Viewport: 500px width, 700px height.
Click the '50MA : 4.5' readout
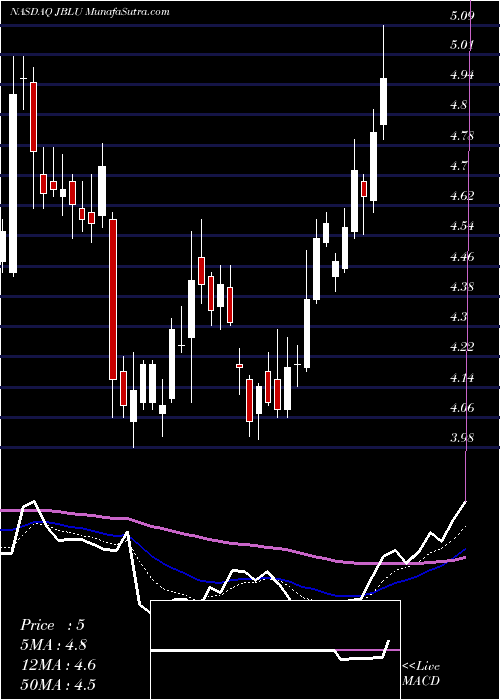click(58, 684)
